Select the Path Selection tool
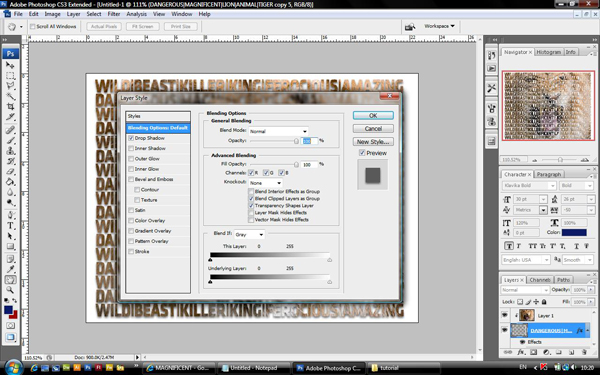This screenshot has width=600, height=375. [x=10, y=236]
